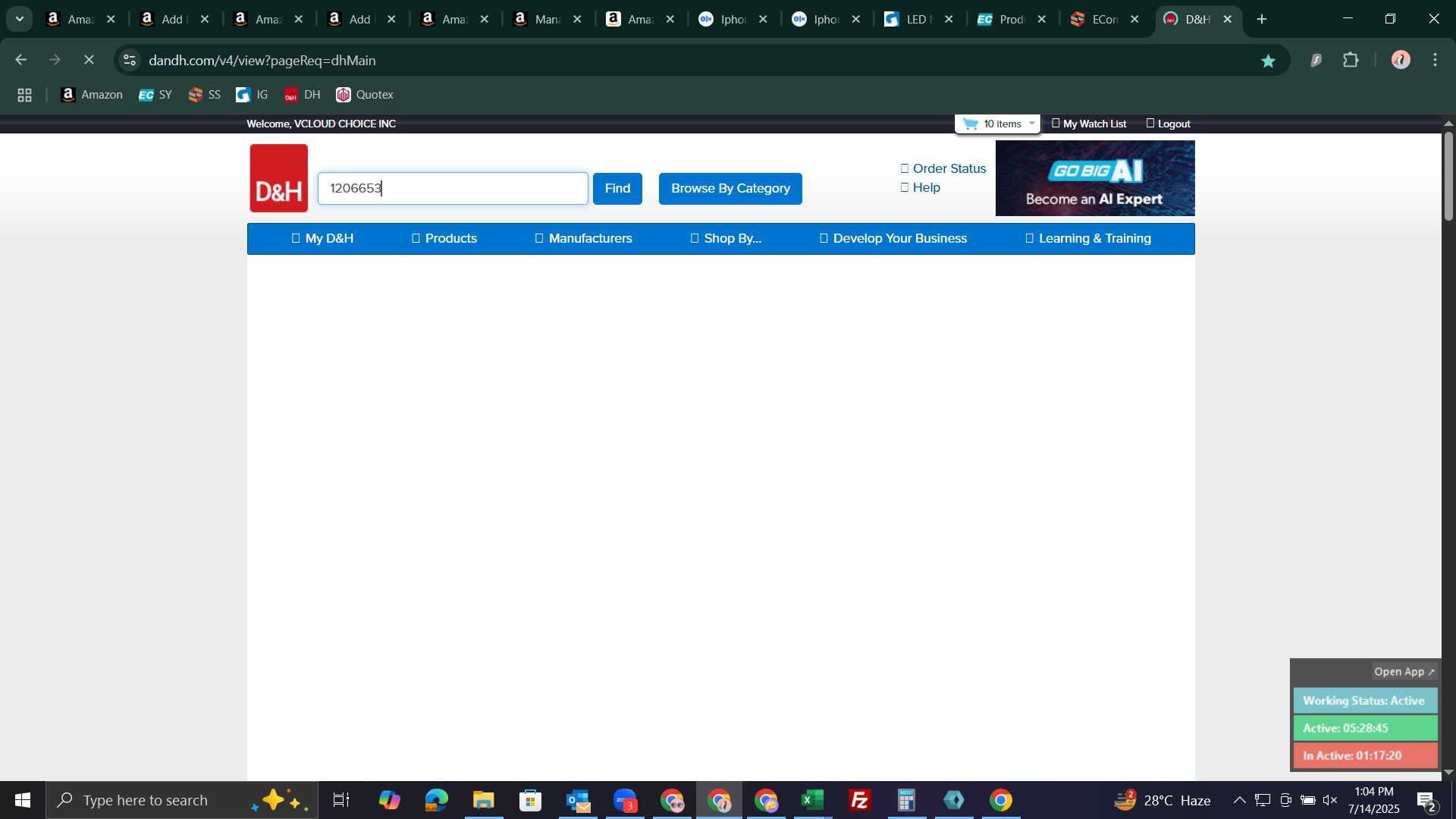Viewport: 1456px width, 819px height.
Task: Open the Go Big AI banner
Action: pos(1094,178)
